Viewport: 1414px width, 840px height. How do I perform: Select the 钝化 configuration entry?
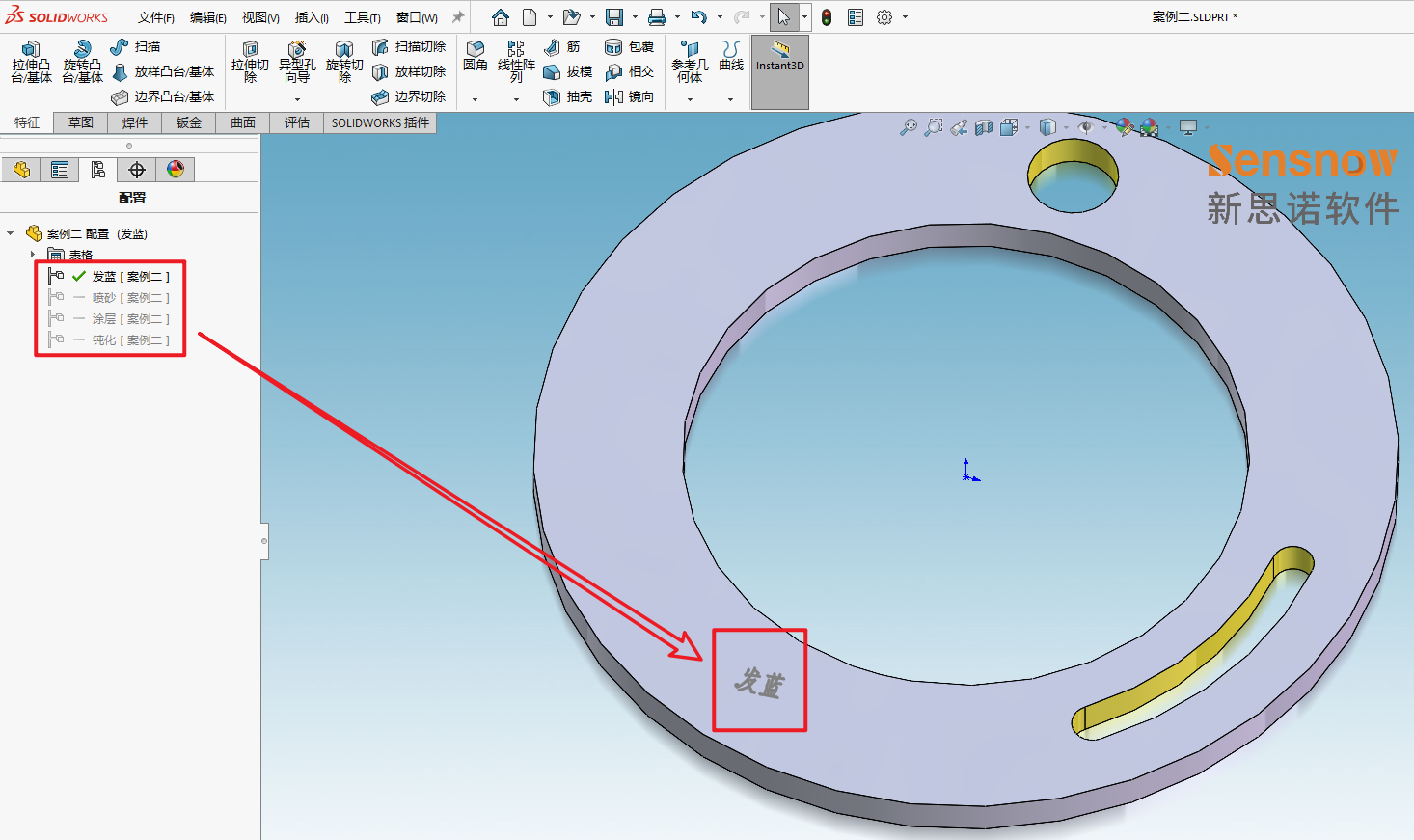click(x=129, y=340)
